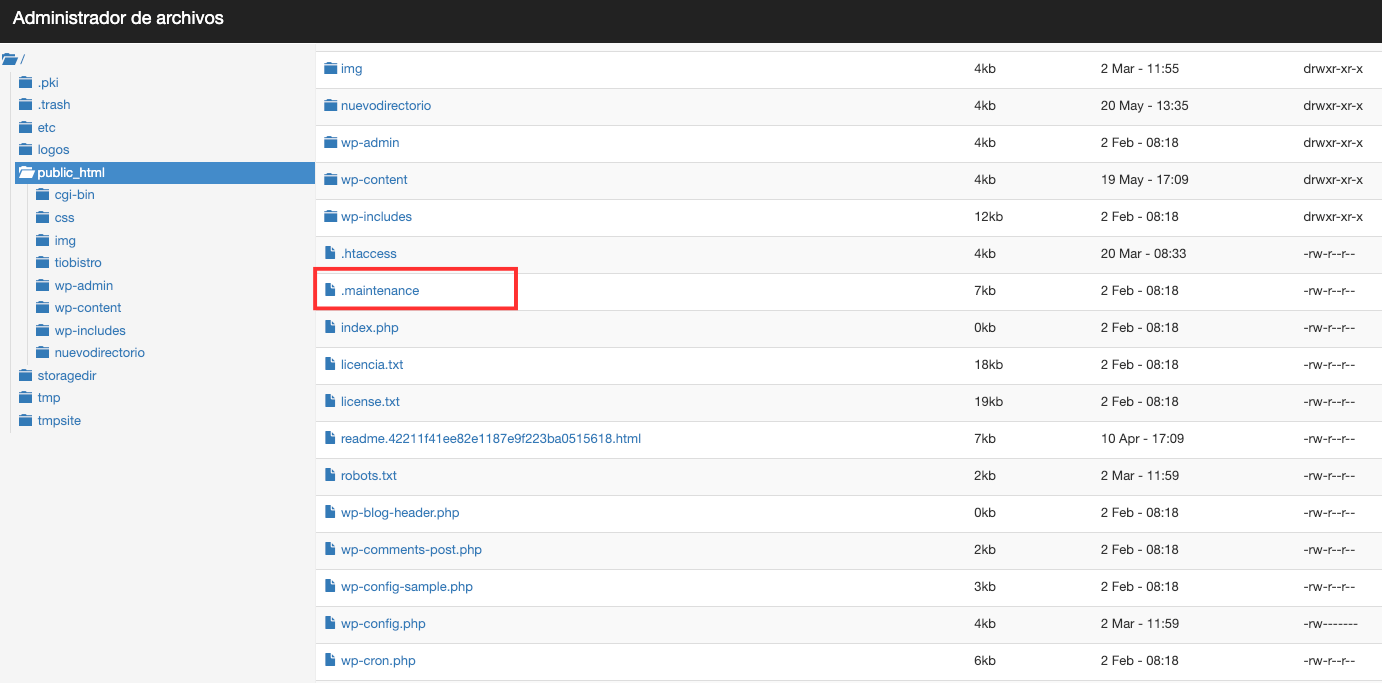The image size is (1382, 683).
Task: Click the file icon next to .htaccess
Action: [x=331, y=254]
